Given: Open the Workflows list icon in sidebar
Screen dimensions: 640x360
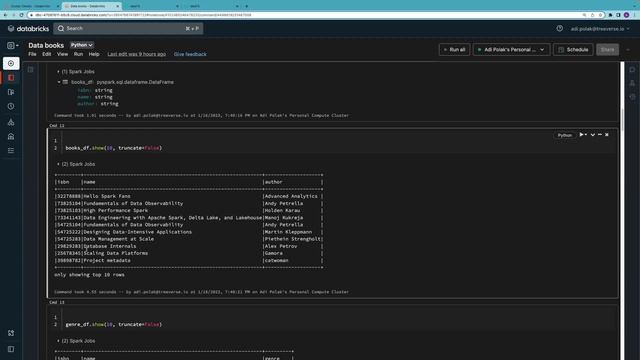Looking at the screenshot, I should [x=11, y=151].
